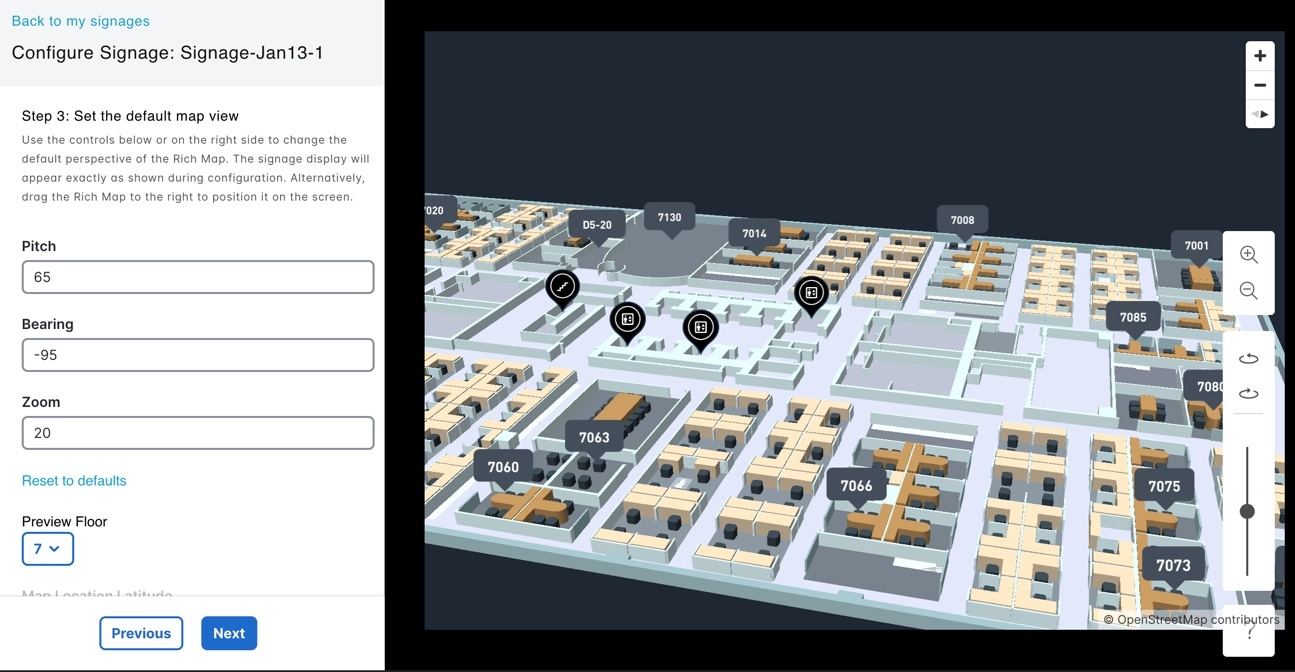Click the Zoom input field
The height and width of the screenshot is (672, 1295).
tap(198, 433)
